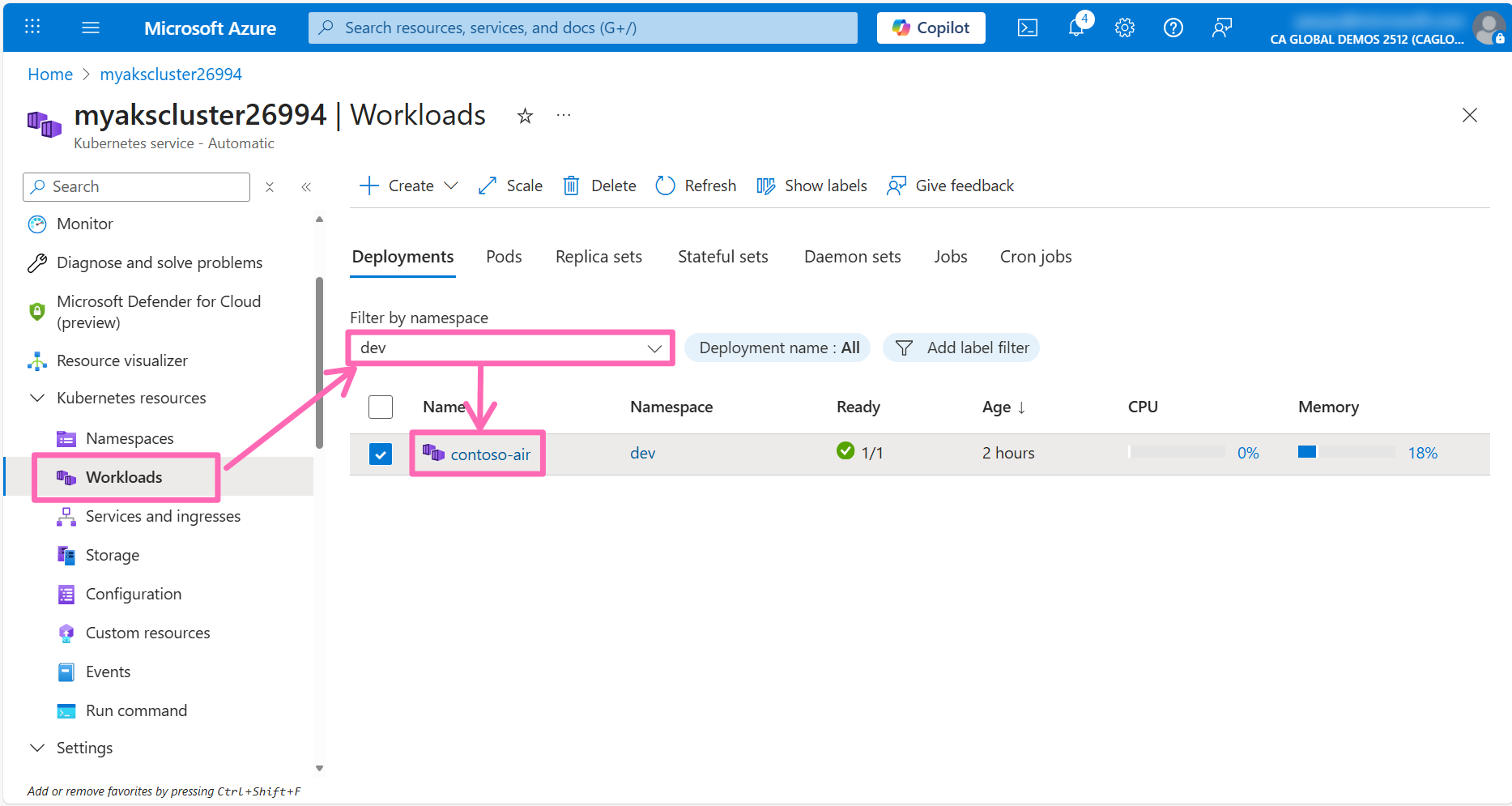Click the Refresh toolbar icon
Viewport: 1512px width, 806px height.
(665, 186)
